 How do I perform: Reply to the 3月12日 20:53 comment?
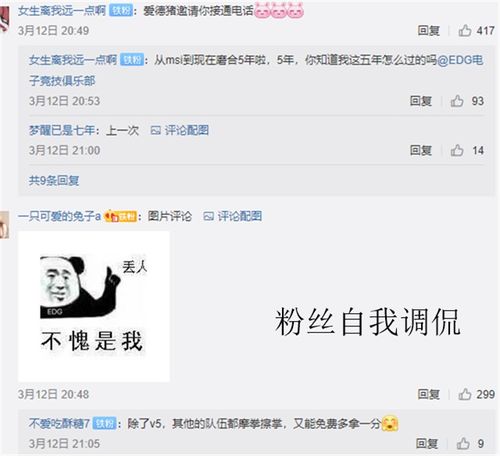point(421,101)
